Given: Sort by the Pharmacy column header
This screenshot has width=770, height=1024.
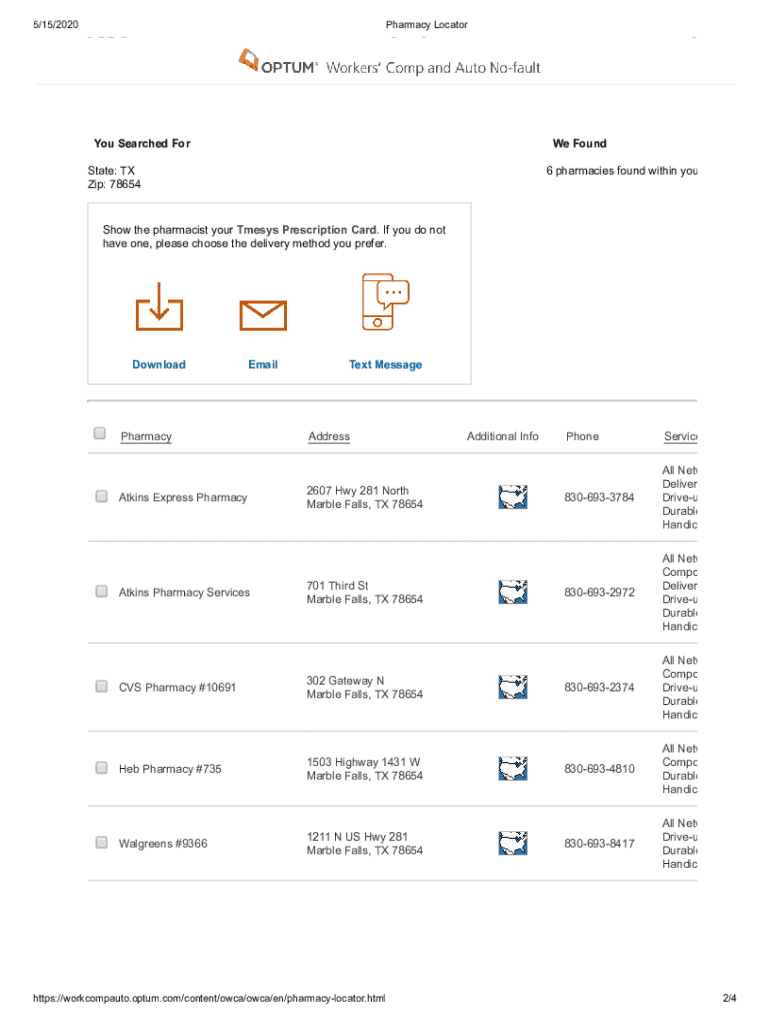Looking at the screenshot, I should tap(146, 437).
